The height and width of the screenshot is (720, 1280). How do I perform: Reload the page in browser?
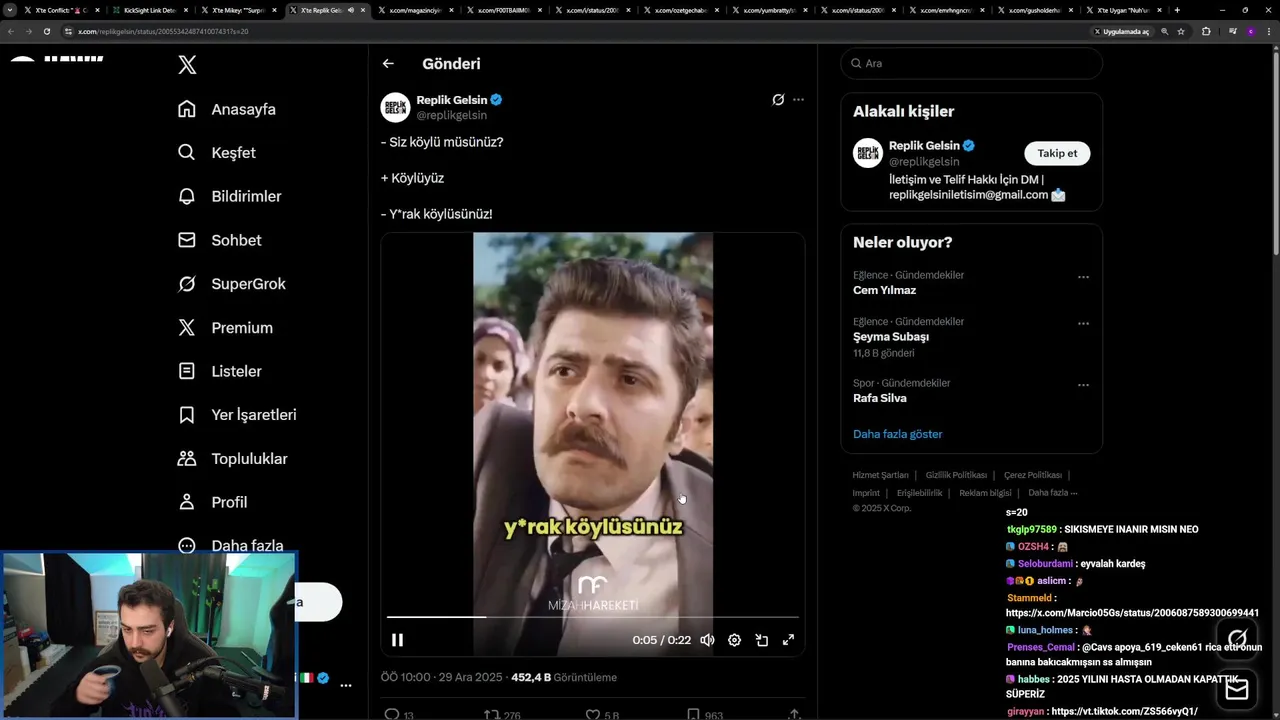[46, 31]
